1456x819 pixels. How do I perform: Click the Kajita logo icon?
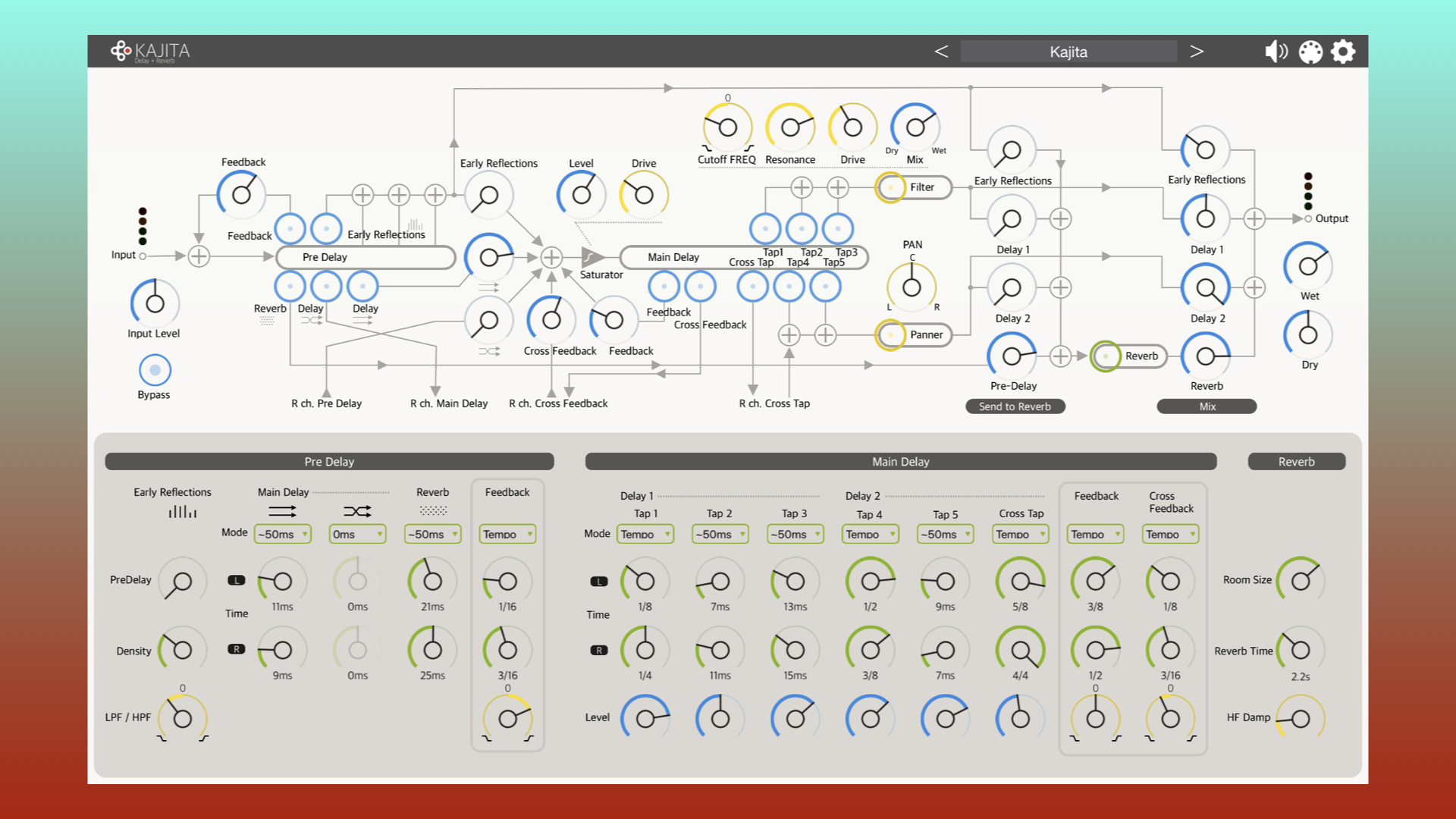click(121, 51)
